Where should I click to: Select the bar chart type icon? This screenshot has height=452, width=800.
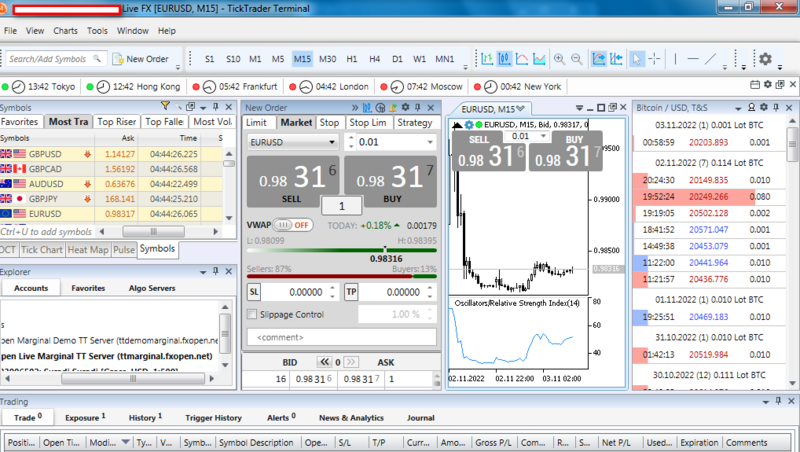click(x=487, y=59)
